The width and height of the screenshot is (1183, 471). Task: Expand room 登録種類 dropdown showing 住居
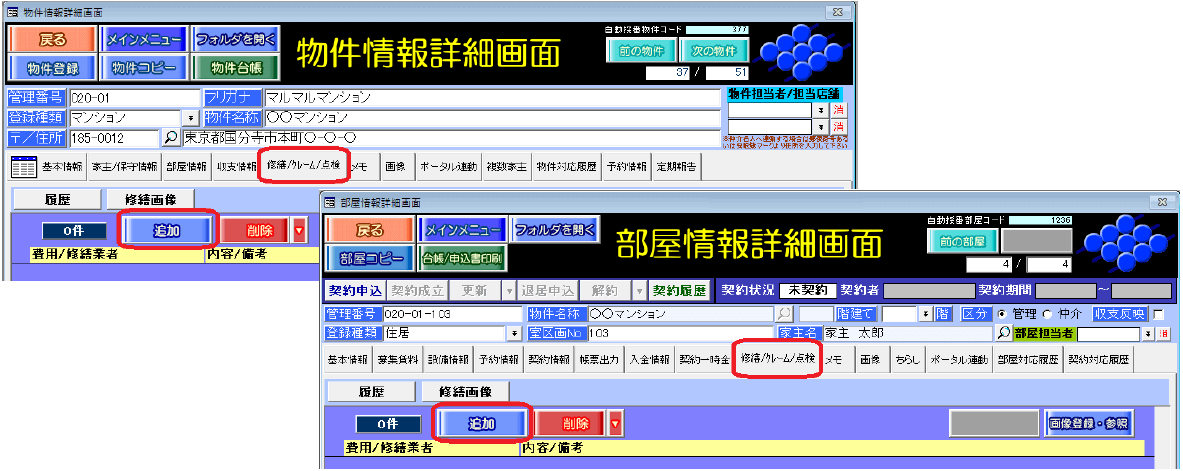(x=514, y=333)
